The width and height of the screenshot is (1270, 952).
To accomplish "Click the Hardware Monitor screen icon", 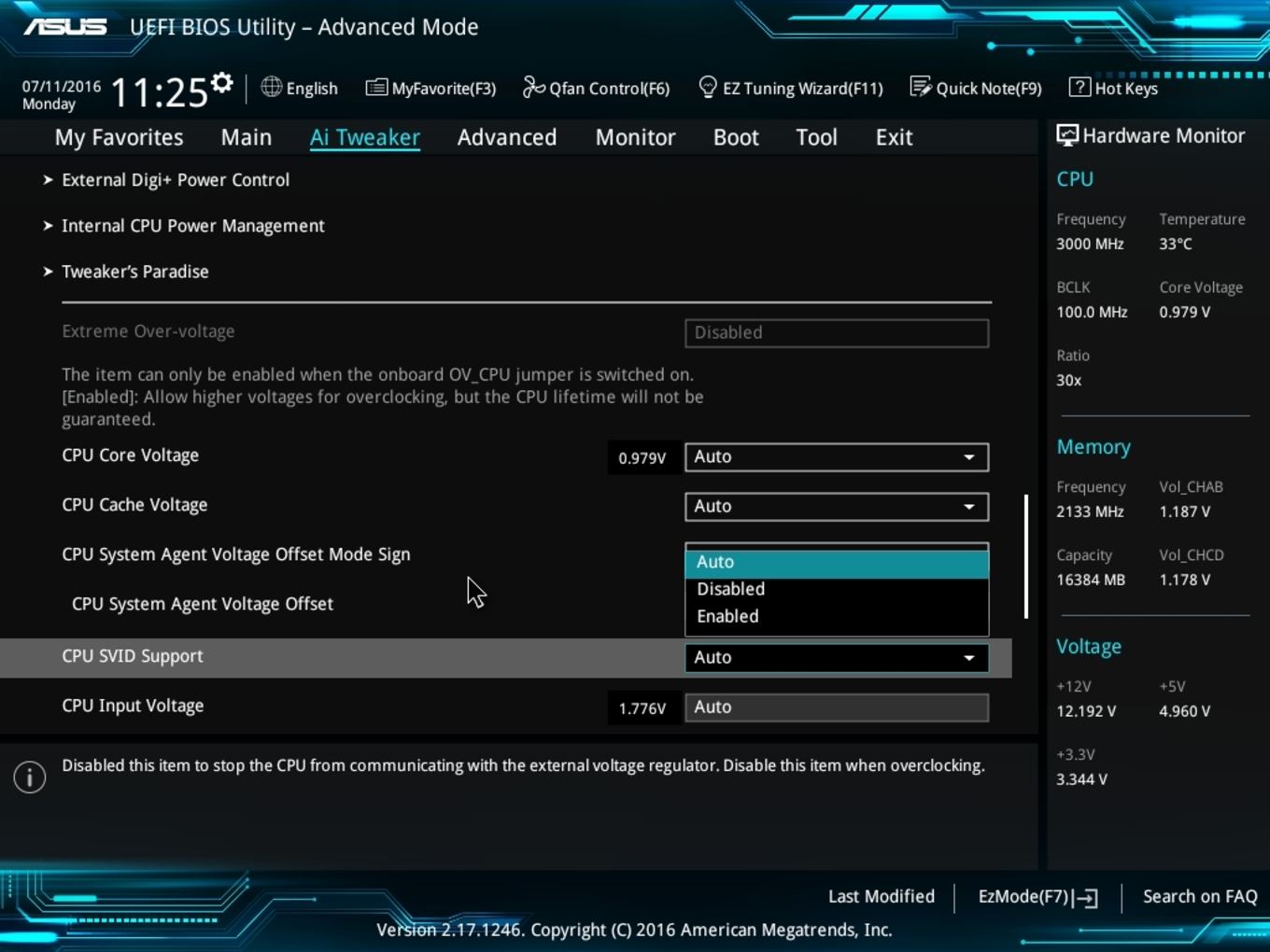I will pyautogui.click(x=1067, y=135).
